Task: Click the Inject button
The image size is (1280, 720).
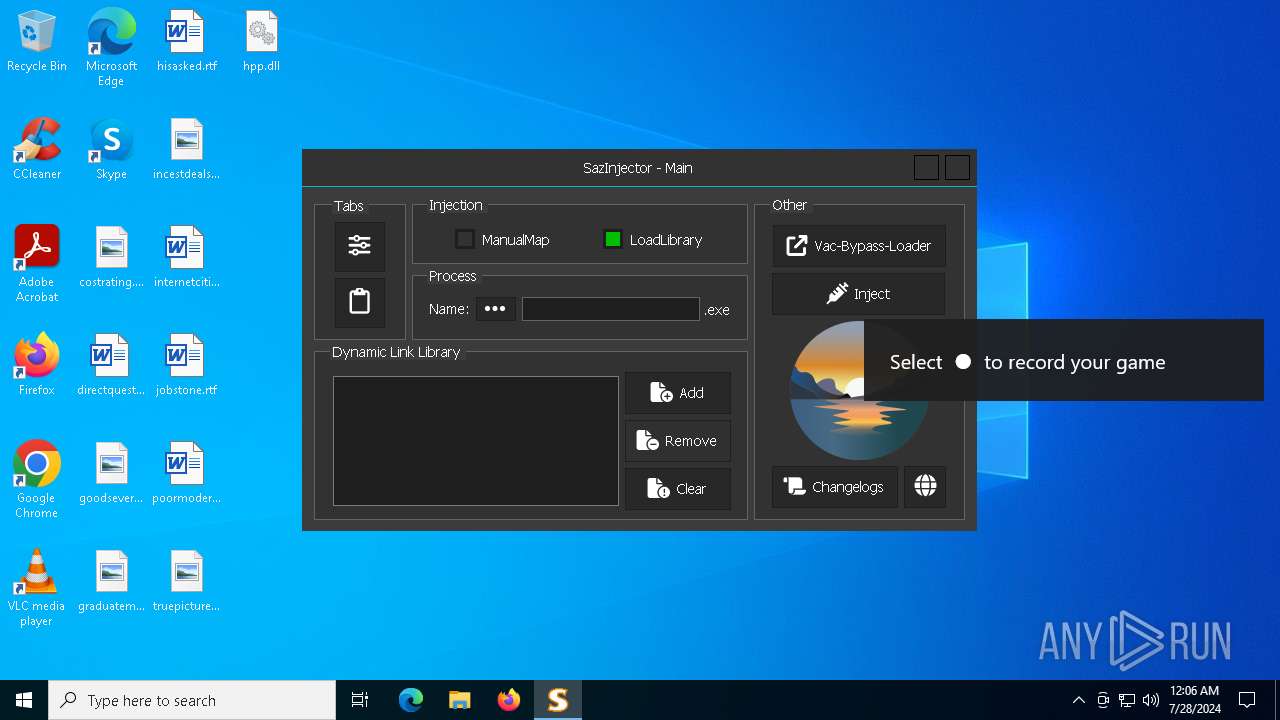Action: click(x=858, y=294)
